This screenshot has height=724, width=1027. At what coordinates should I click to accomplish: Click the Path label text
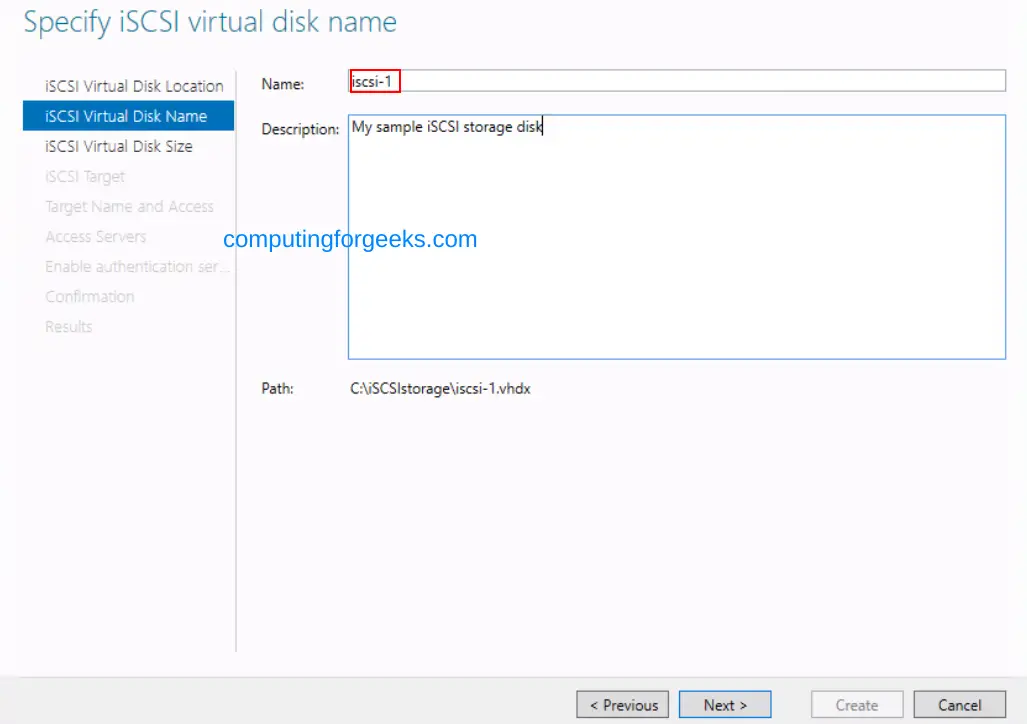(x=277, y=388)
